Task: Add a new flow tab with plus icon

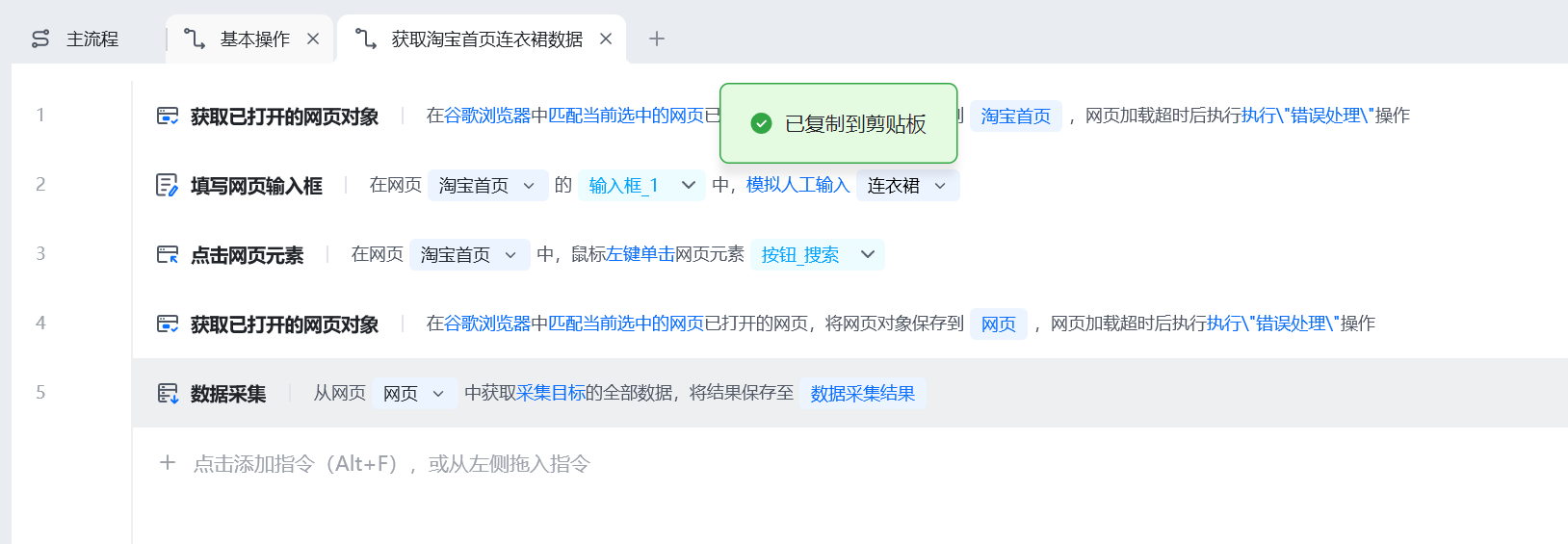Action: 657,39
